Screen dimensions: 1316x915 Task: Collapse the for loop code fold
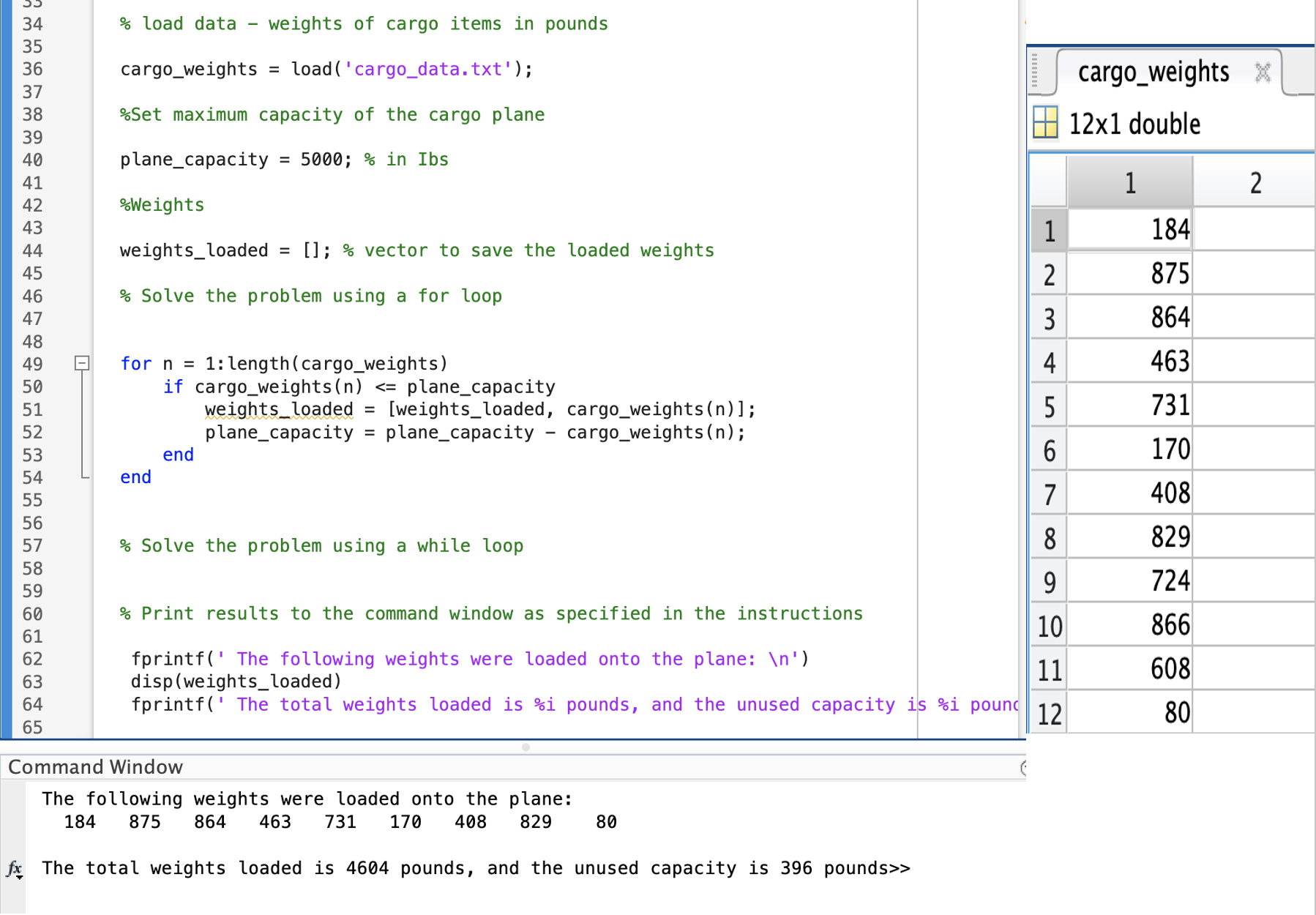pos(82,363)
